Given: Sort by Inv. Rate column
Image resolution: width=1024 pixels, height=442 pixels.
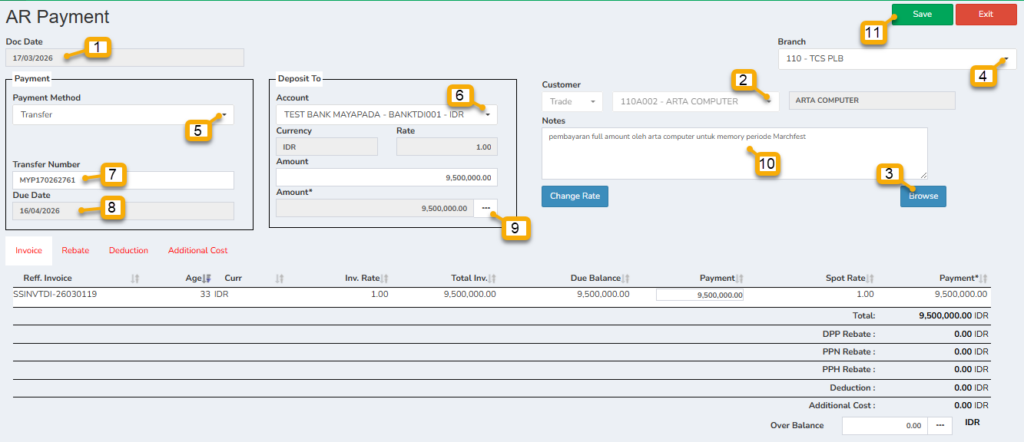Looking at the screenshot, I should (x=384, y=277).
